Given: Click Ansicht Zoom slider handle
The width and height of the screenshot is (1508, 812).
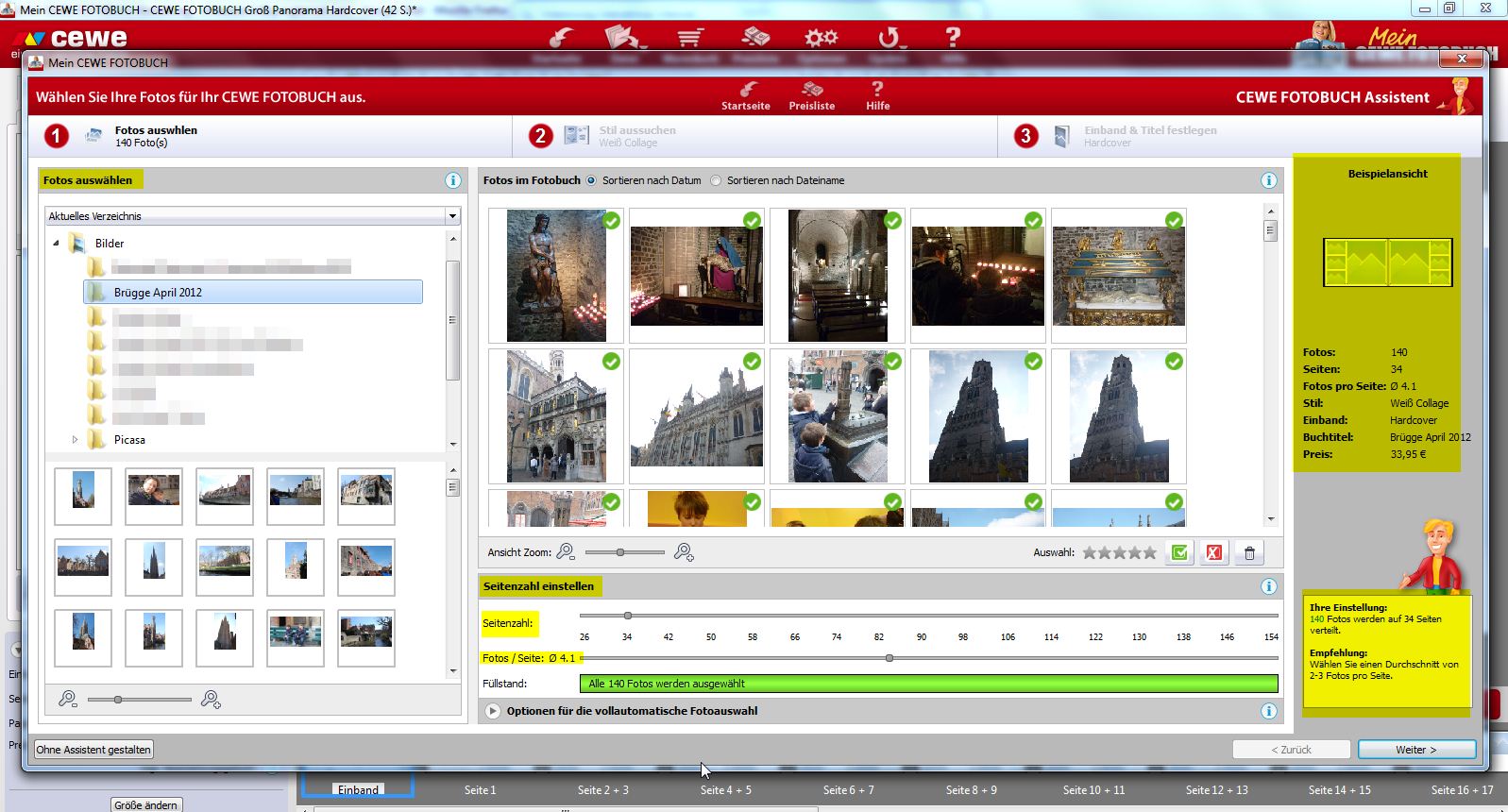Looking at the screenshot, I should click(x=620, y=552).
